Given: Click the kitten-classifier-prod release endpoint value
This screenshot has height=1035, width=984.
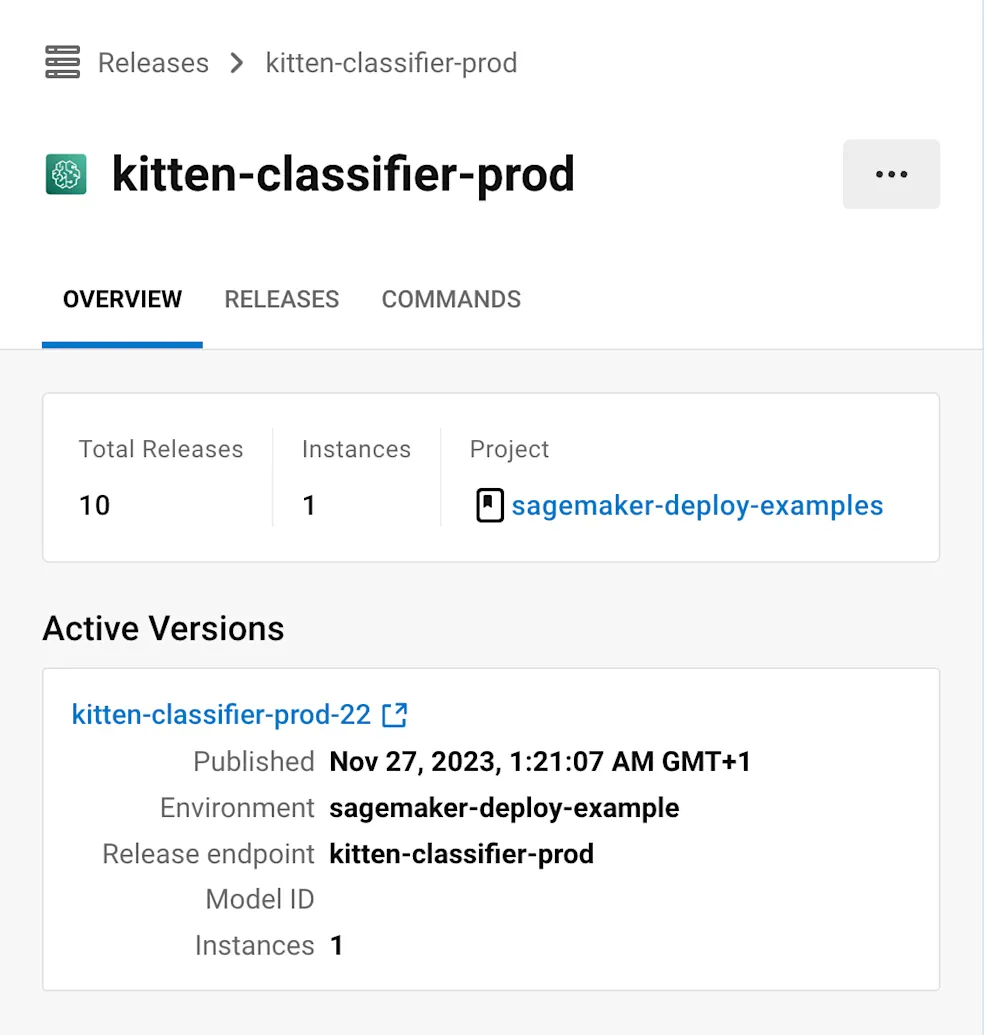Looking at the screenshot, I should (x=461, y=854).
